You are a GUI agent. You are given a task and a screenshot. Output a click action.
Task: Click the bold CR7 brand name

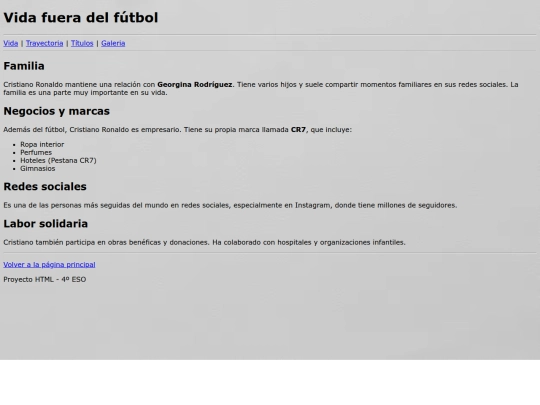[298, 130]
